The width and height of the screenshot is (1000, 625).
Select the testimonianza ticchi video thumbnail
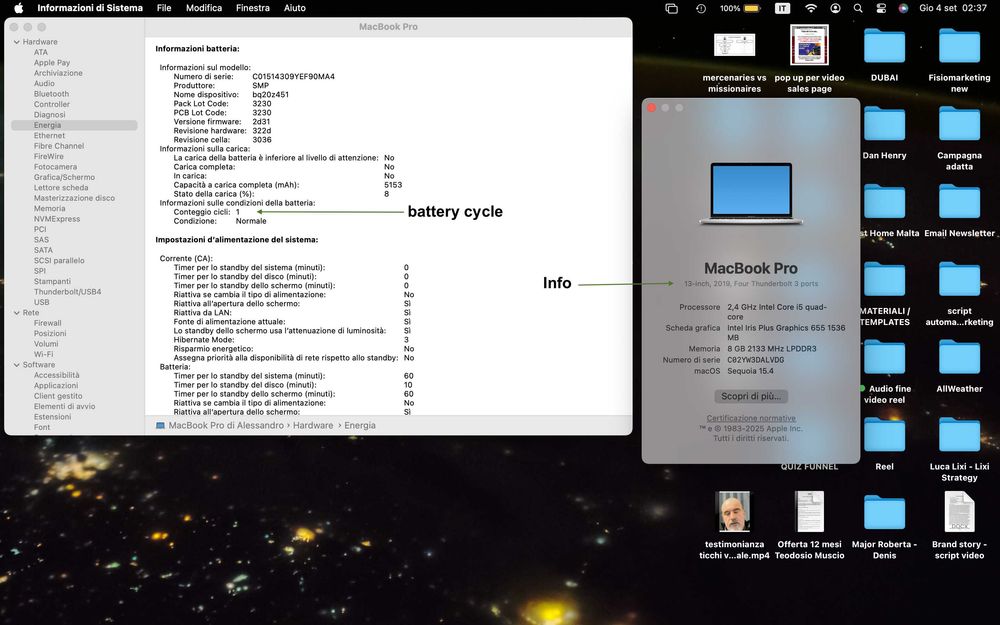coord(734,511)
